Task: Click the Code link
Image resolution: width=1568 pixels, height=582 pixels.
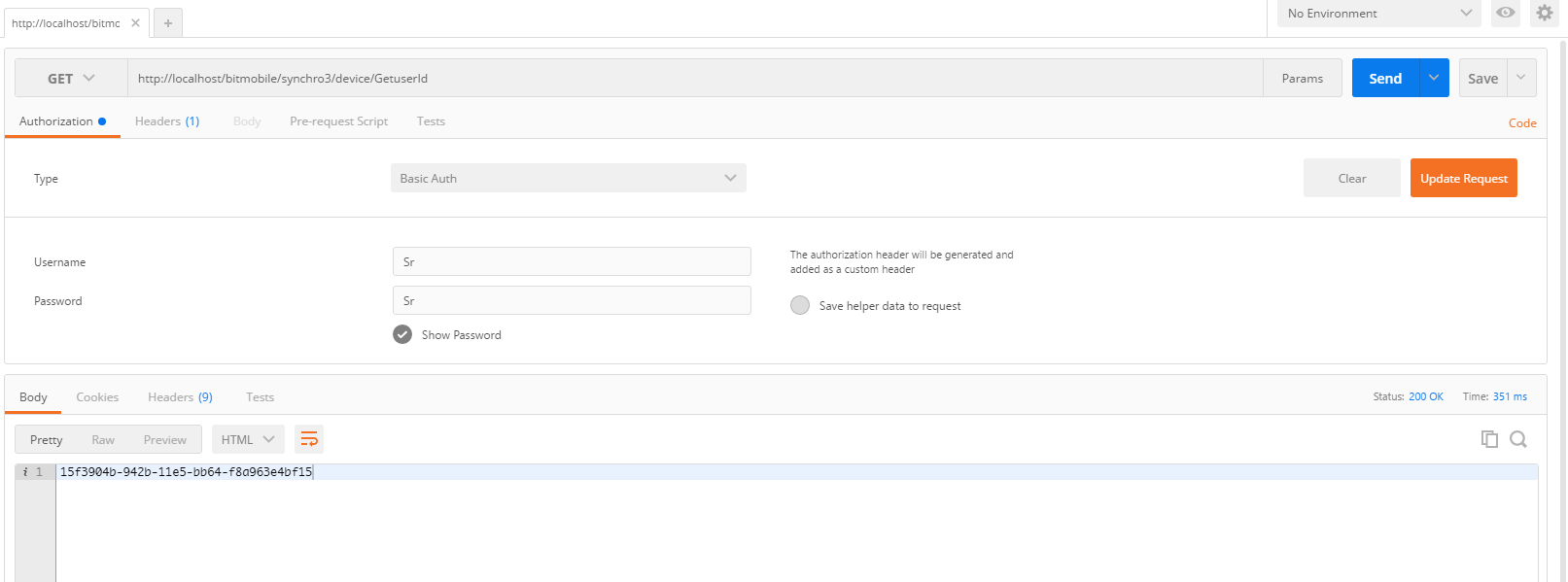Action: (x=1521, y=123)
